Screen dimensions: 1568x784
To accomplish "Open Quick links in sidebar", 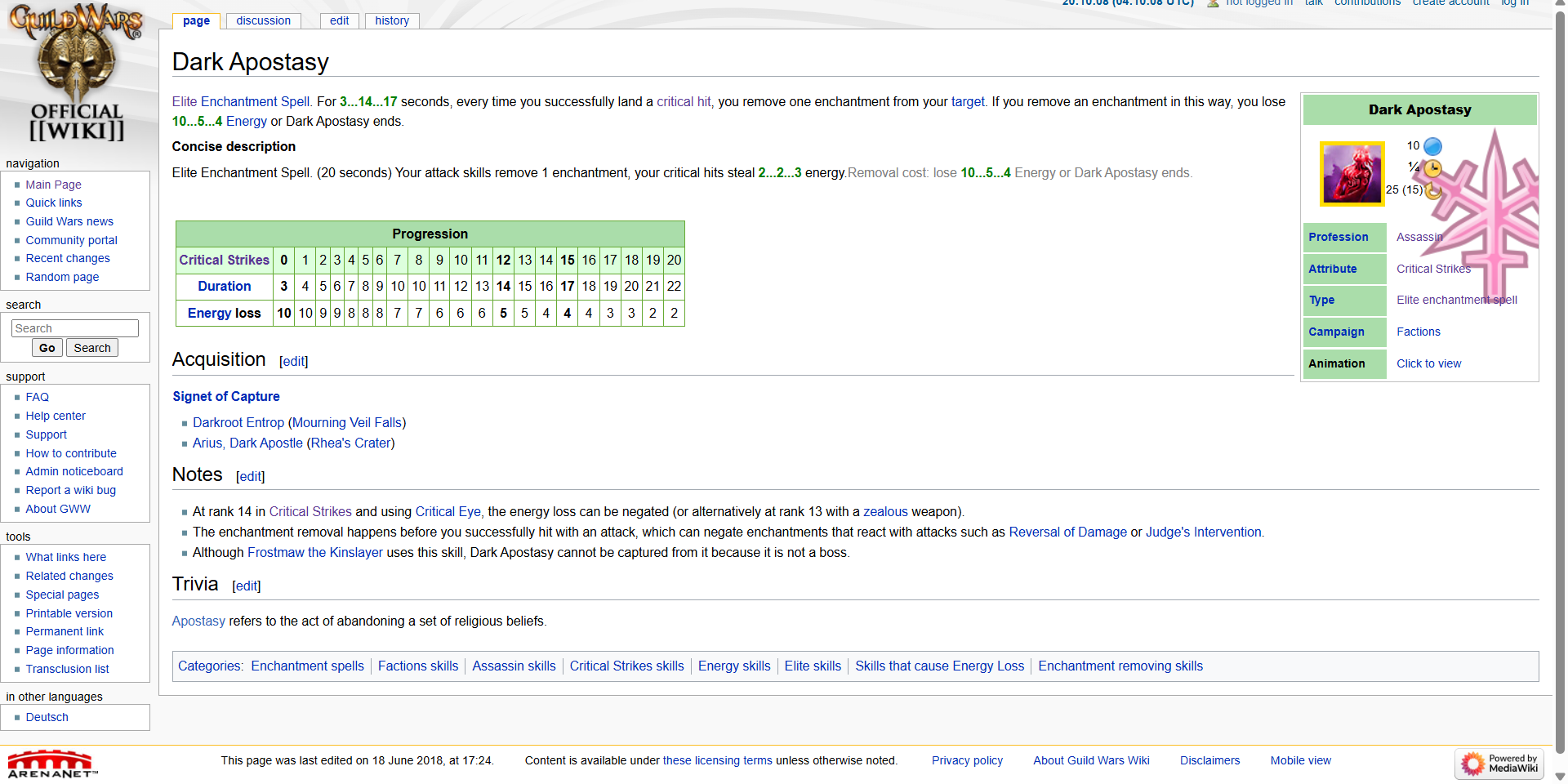I will point(54,203).
